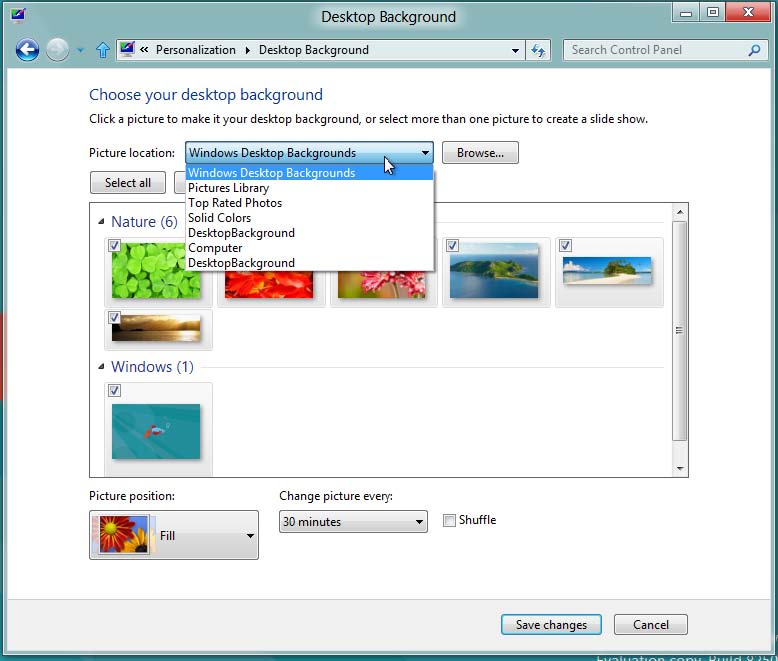Select the beach panorama wallpaper thumbnail
778x661 pixels.
point(607,271)
